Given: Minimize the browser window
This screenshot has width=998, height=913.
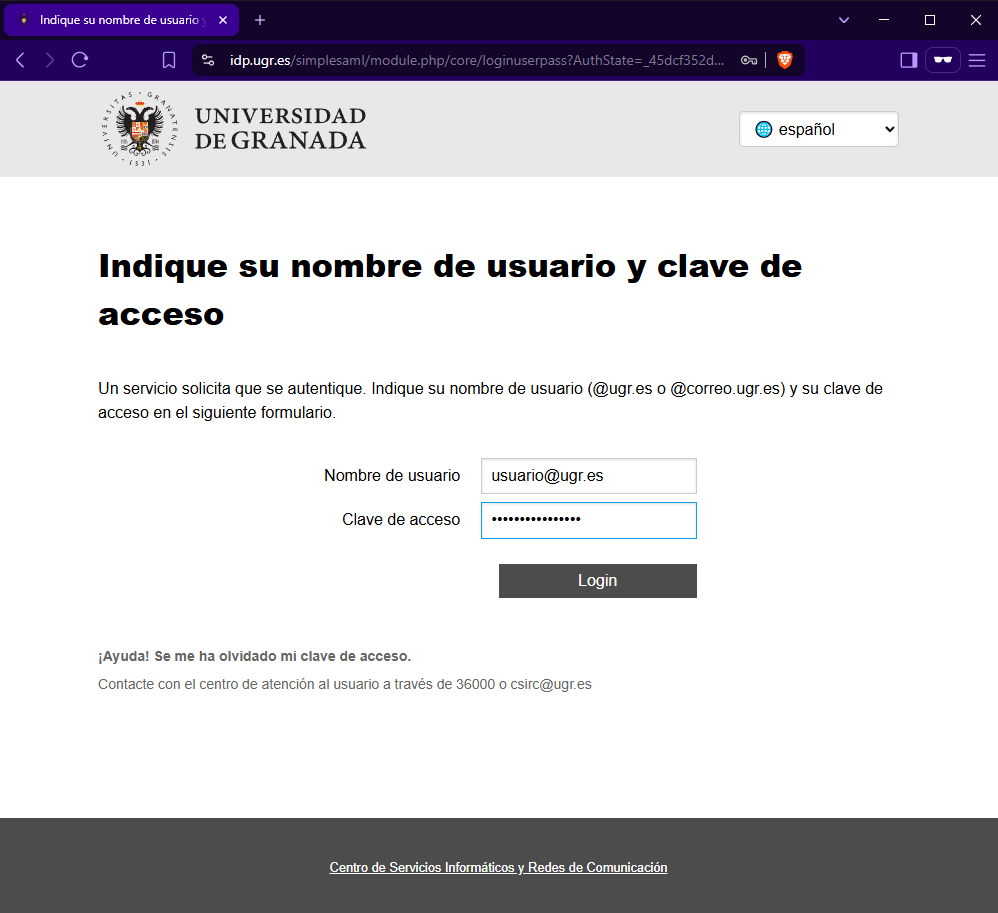Looking at the screenshot, I should point(884,20).
